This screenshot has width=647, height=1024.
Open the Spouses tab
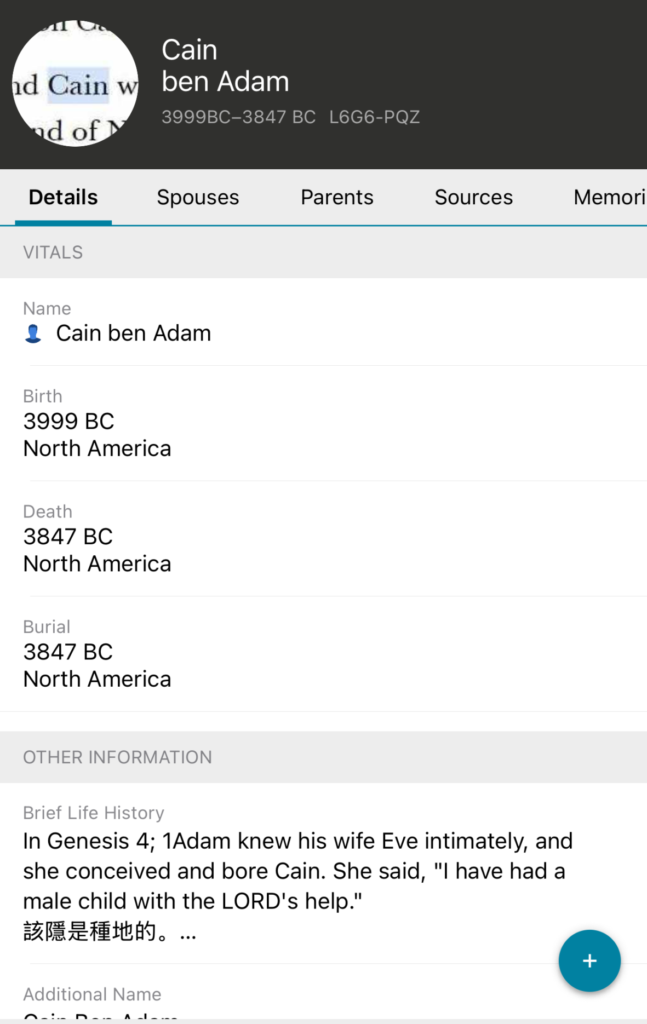coord(198,197)
